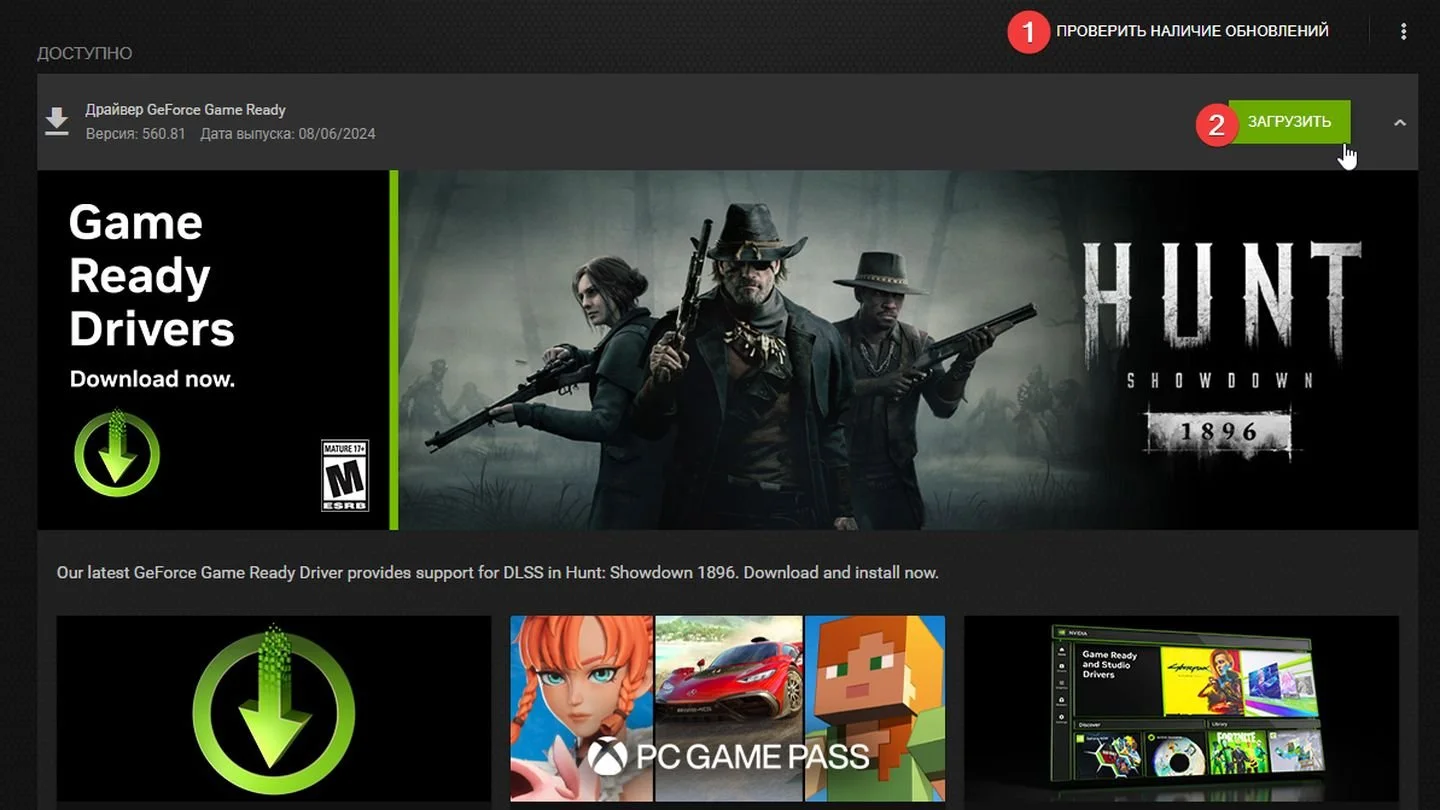Click the Версия: 560.81 text
1440x810 pixels.
tap(135, 134)
